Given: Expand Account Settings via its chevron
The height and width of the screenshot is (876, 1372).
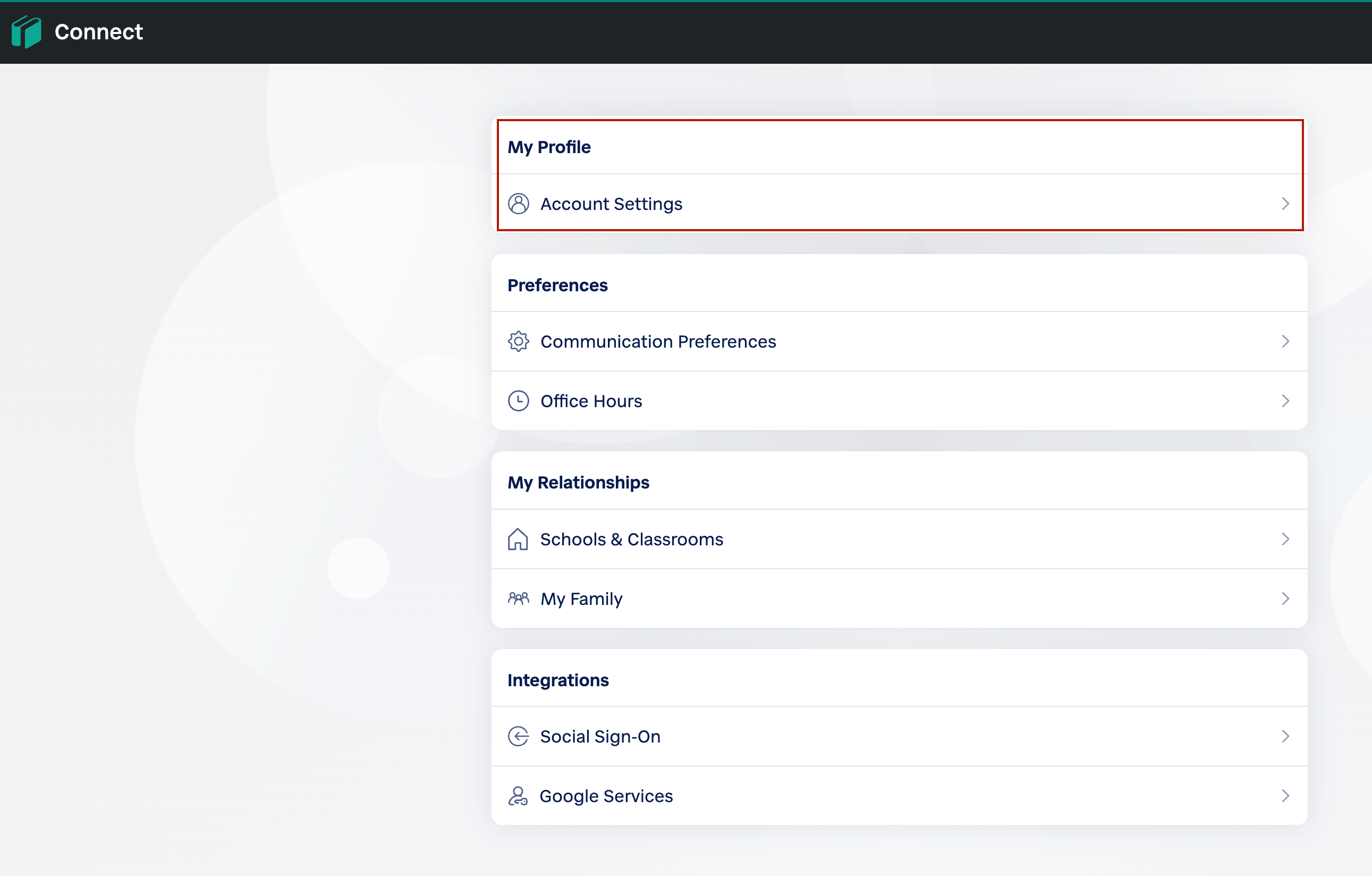Looking at the screenshot, I should point(1285,204).
